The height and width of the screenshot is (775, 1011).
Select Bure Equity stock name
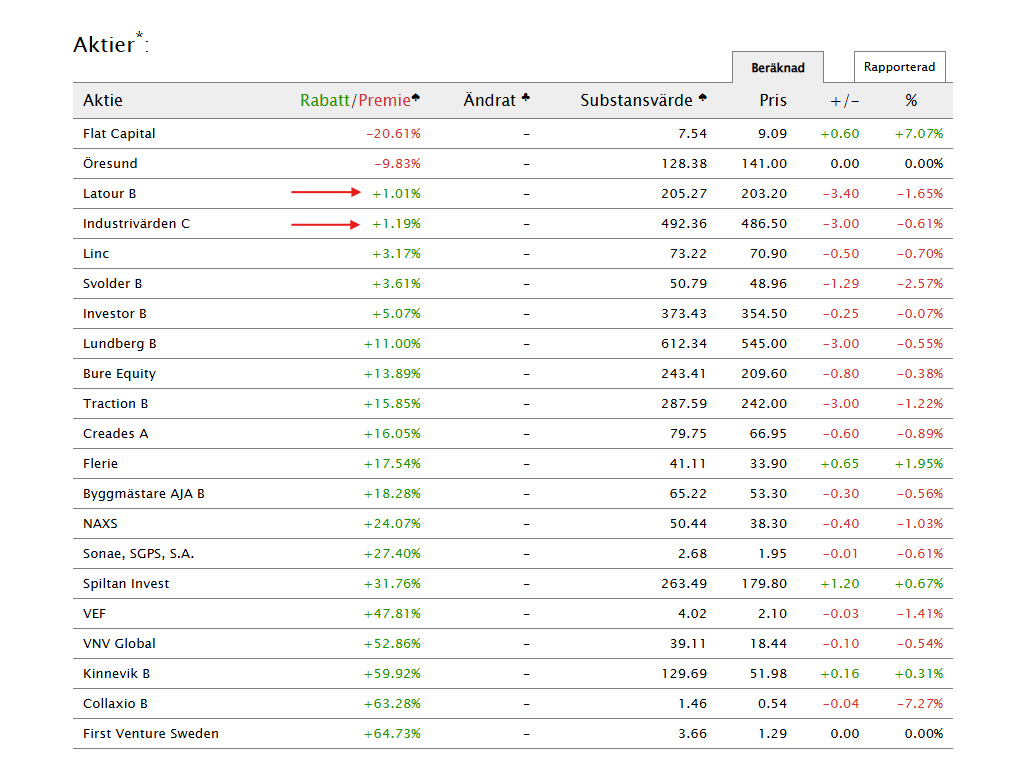[119, 374]
